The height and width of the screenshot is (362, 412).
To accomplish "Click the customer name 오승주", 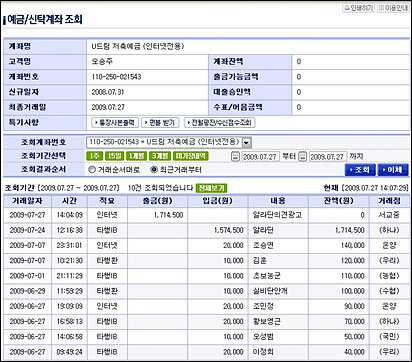I will click(x=102, y=62).
